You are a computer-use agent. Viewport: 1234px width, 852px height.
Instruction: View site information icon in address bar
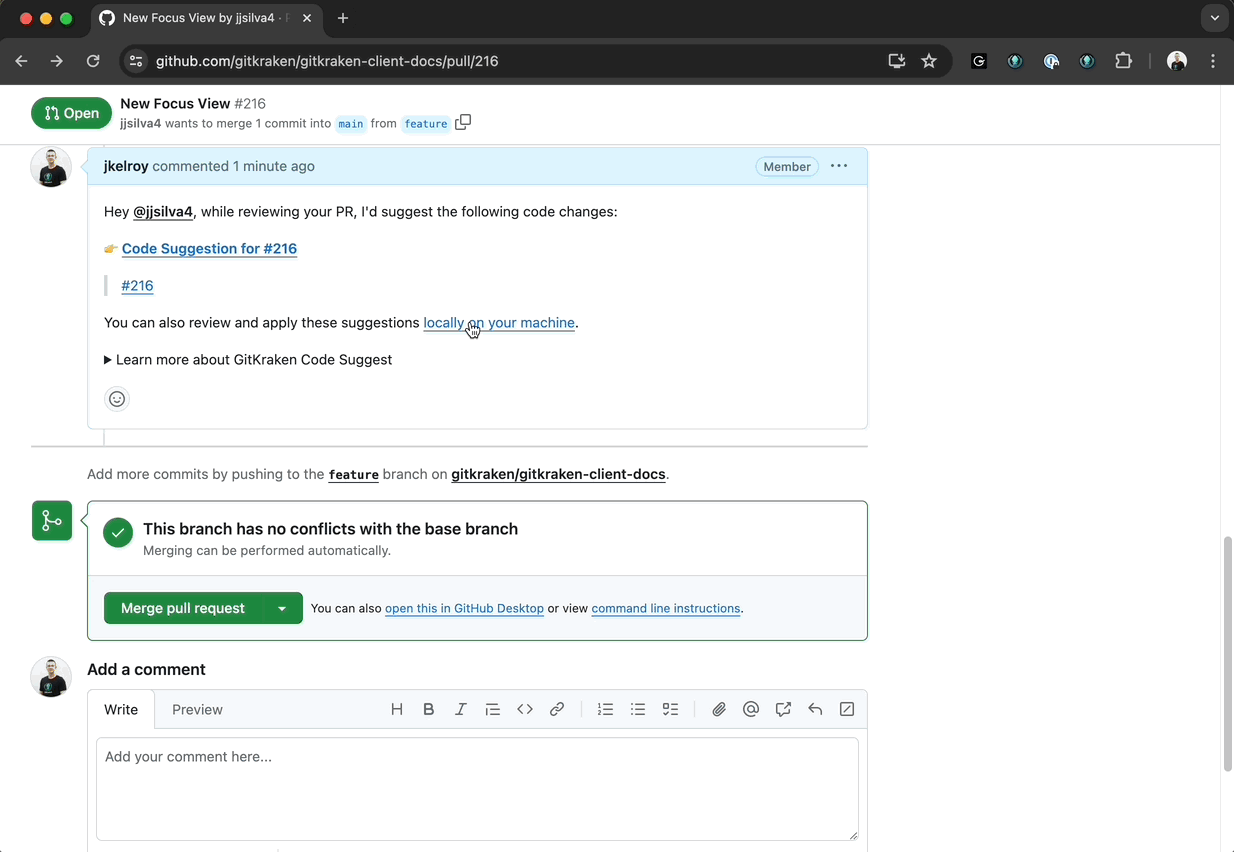point(136,61)
